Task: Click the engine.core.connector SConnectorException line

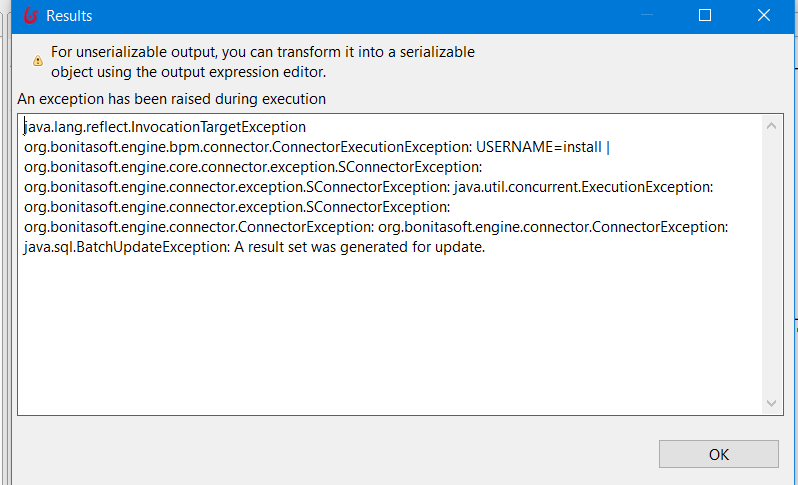Action: pyautogui.click(x=253, y=167)
